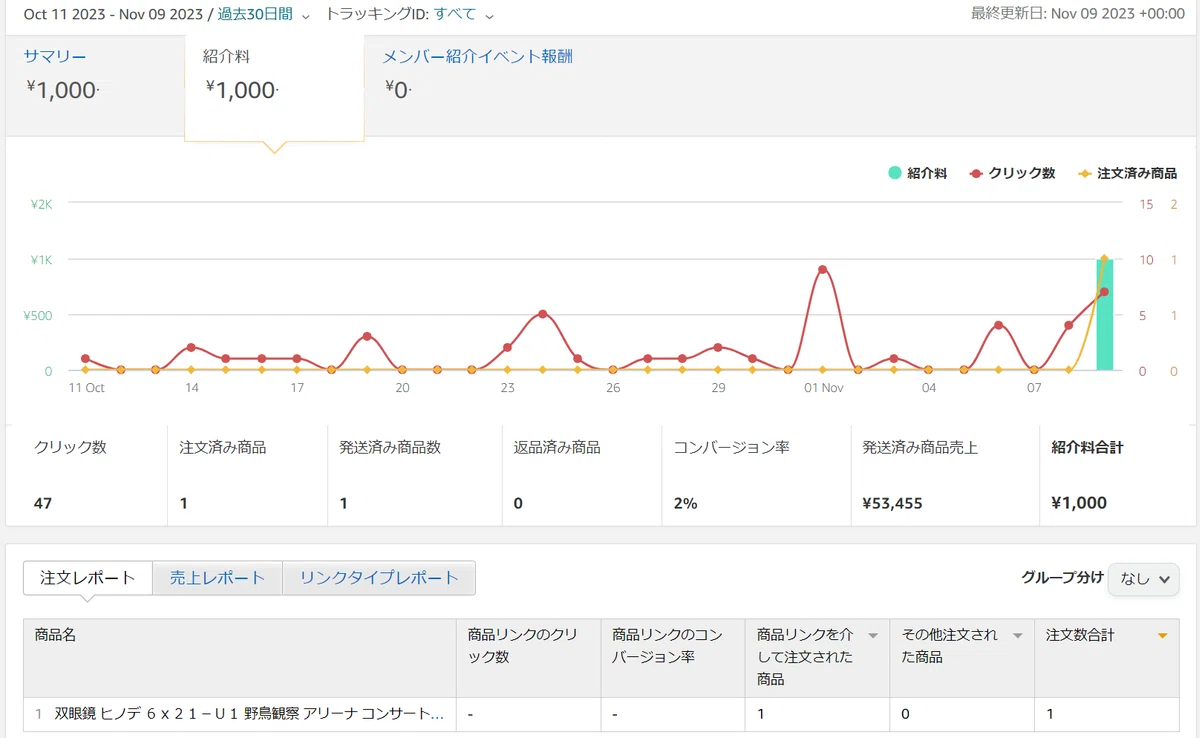The width and height of the screenshot is (1200, 738).
Task: Click the 発送済み商品数 stat label
Action: pyautogui.click(x=390, y=448)
